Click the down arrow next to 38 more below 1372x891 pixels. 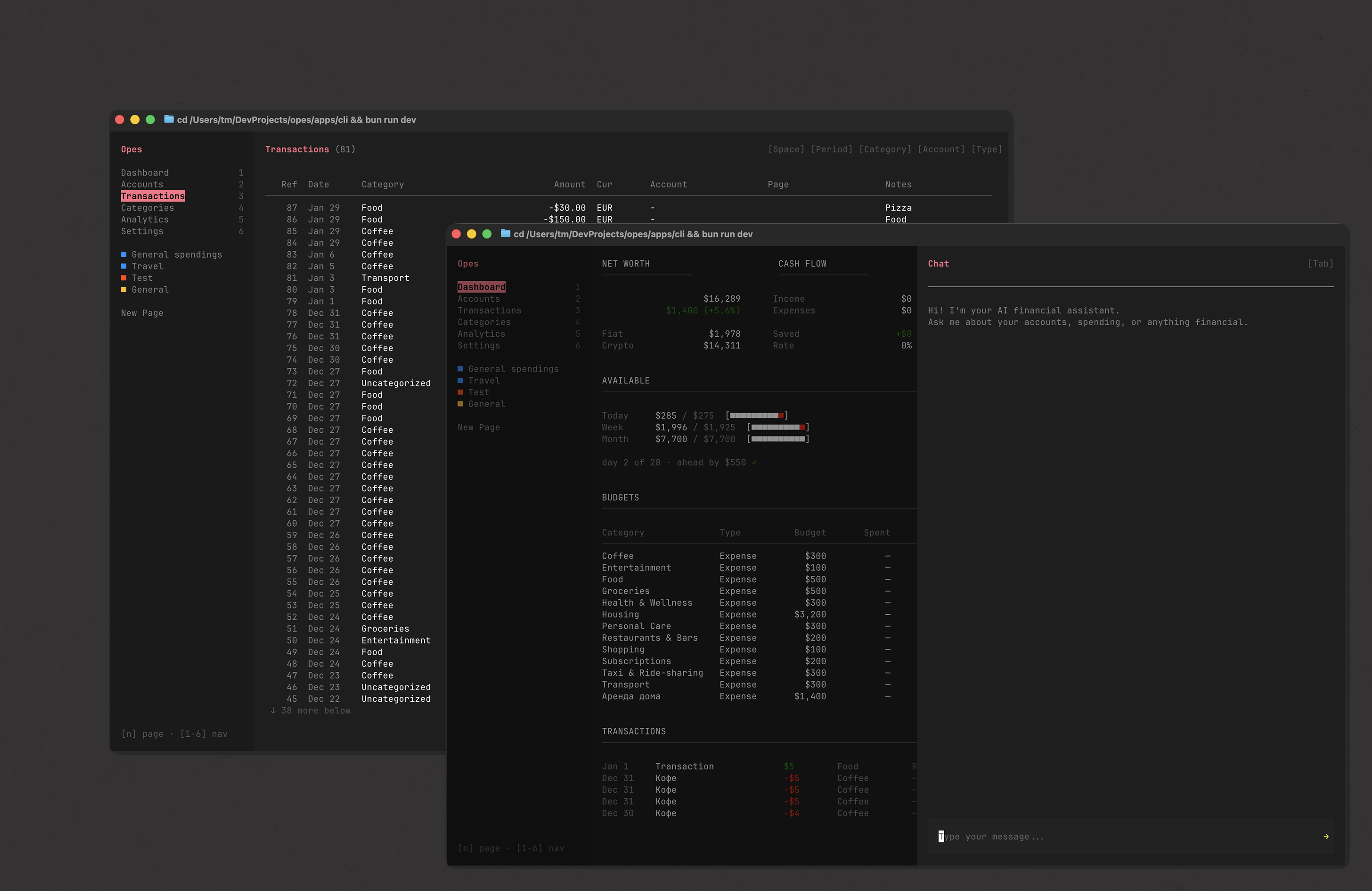[x=273, y=710]
